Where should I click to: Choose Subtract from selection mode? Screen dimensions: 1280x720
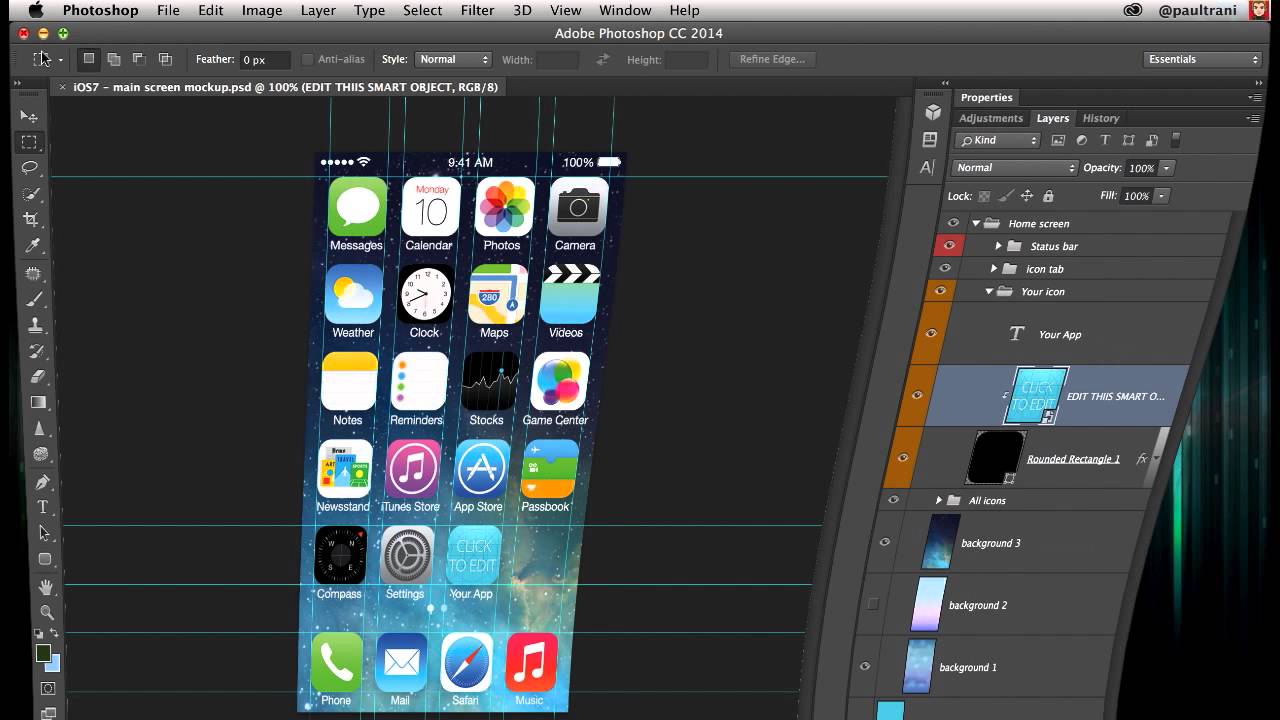point(139,59)
